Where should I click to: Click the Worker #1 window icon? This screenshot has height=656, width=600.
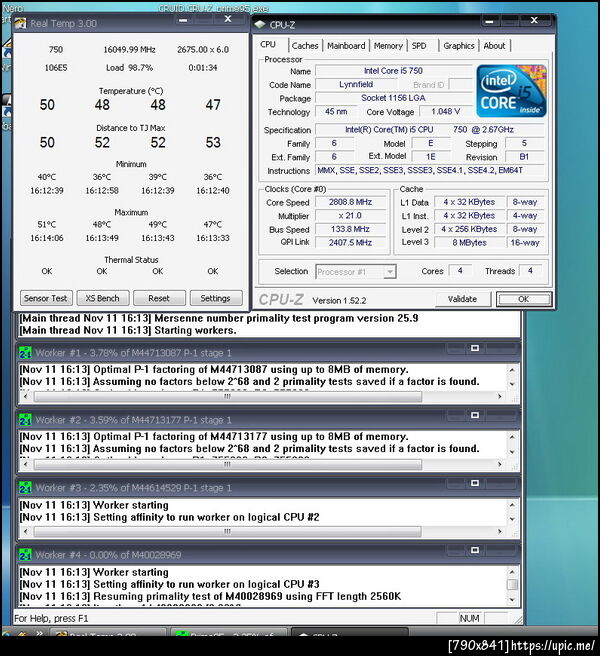(x=25, y=353)
